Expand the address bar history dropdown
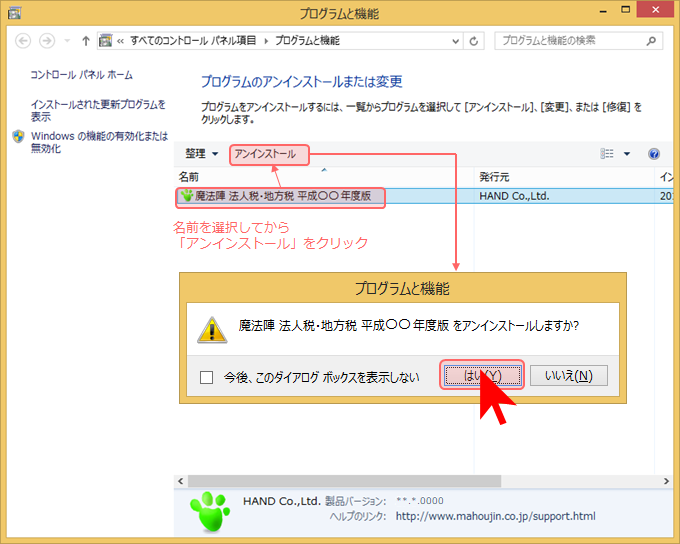Viewport: 680px width, 544px height. coord(455,41)
